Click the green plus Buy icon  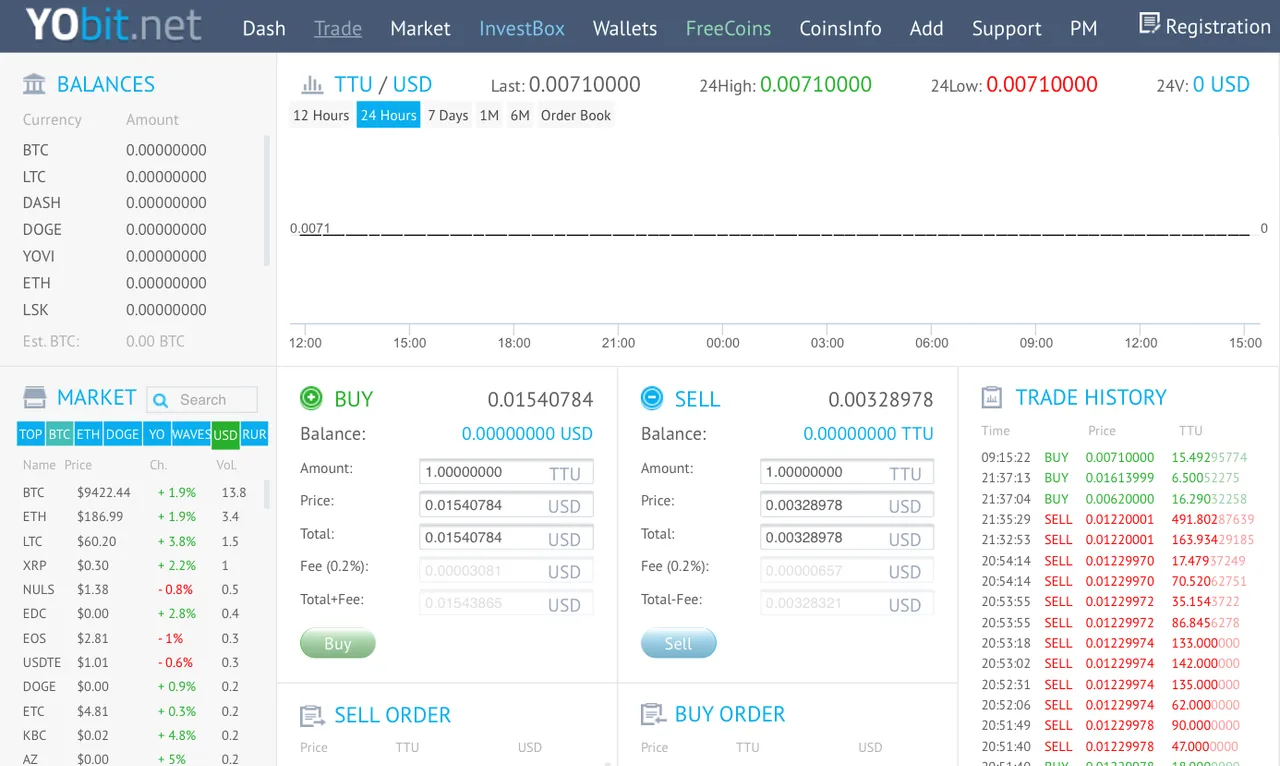(311, 398)
